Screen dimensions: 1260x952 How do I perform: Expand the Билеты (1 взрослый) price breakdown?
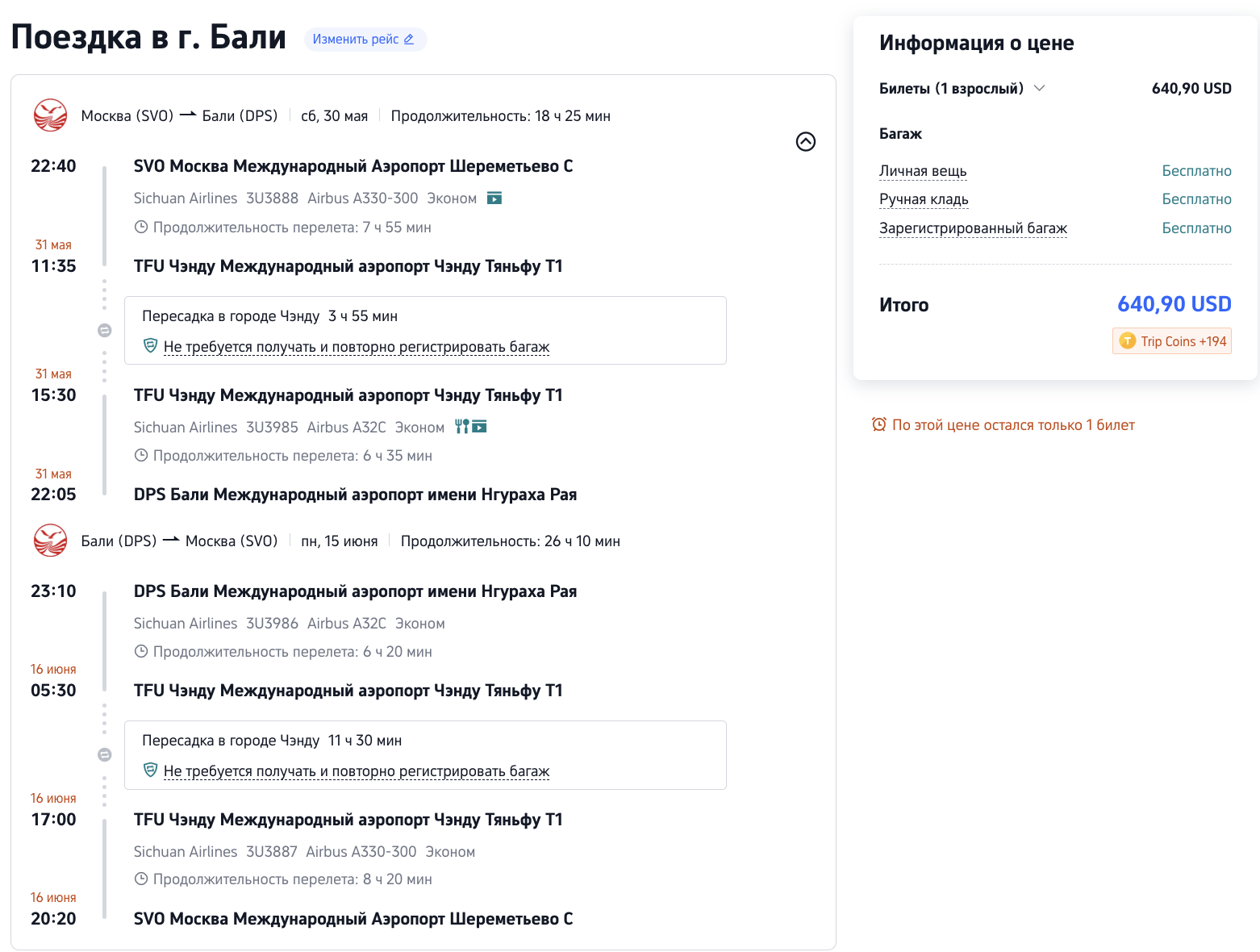pyautogui.click(x=1039, y=88)
